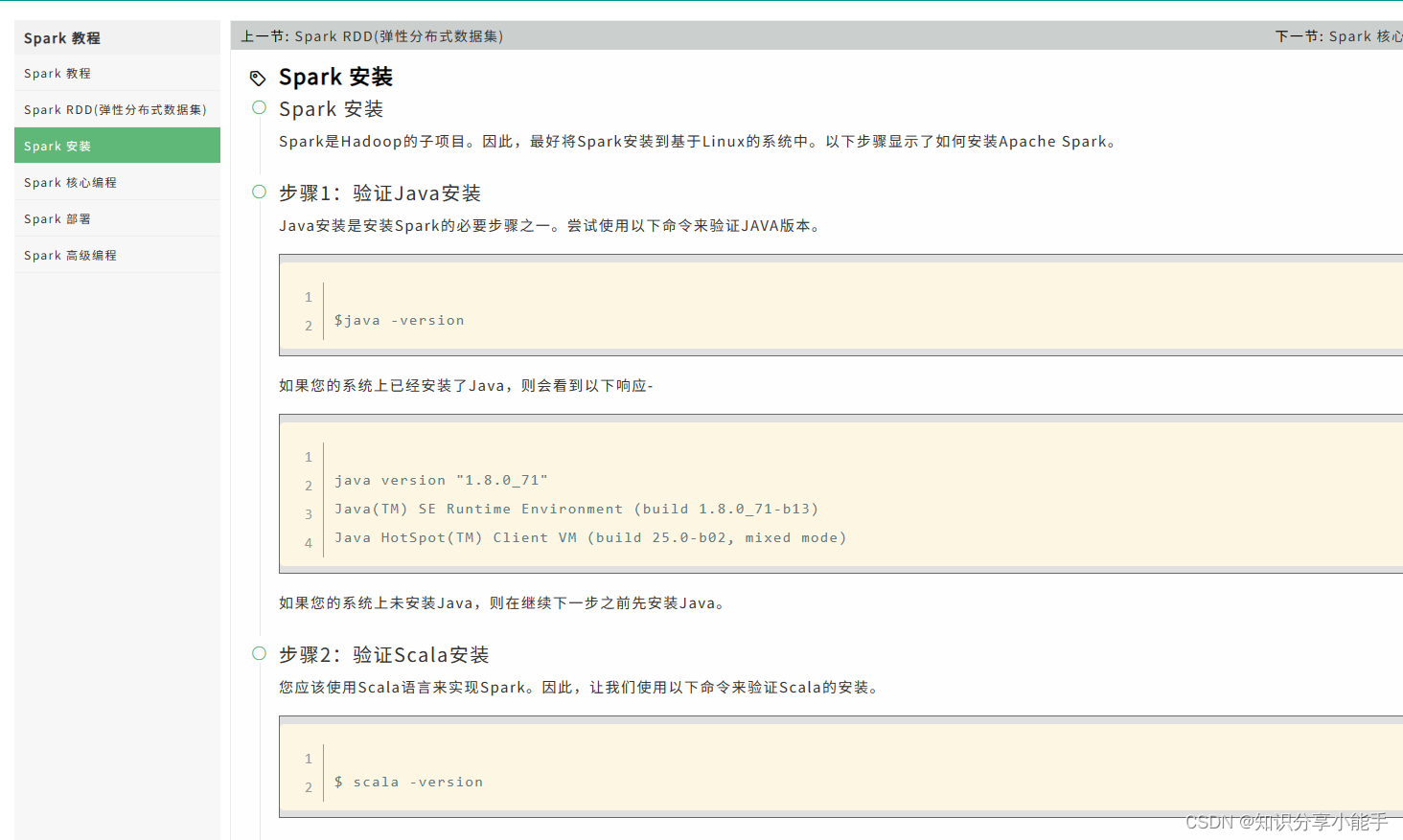
Task: Open Spark RDD(弹性分布式数据集) in the sidebar
Action: coord(117,109)
